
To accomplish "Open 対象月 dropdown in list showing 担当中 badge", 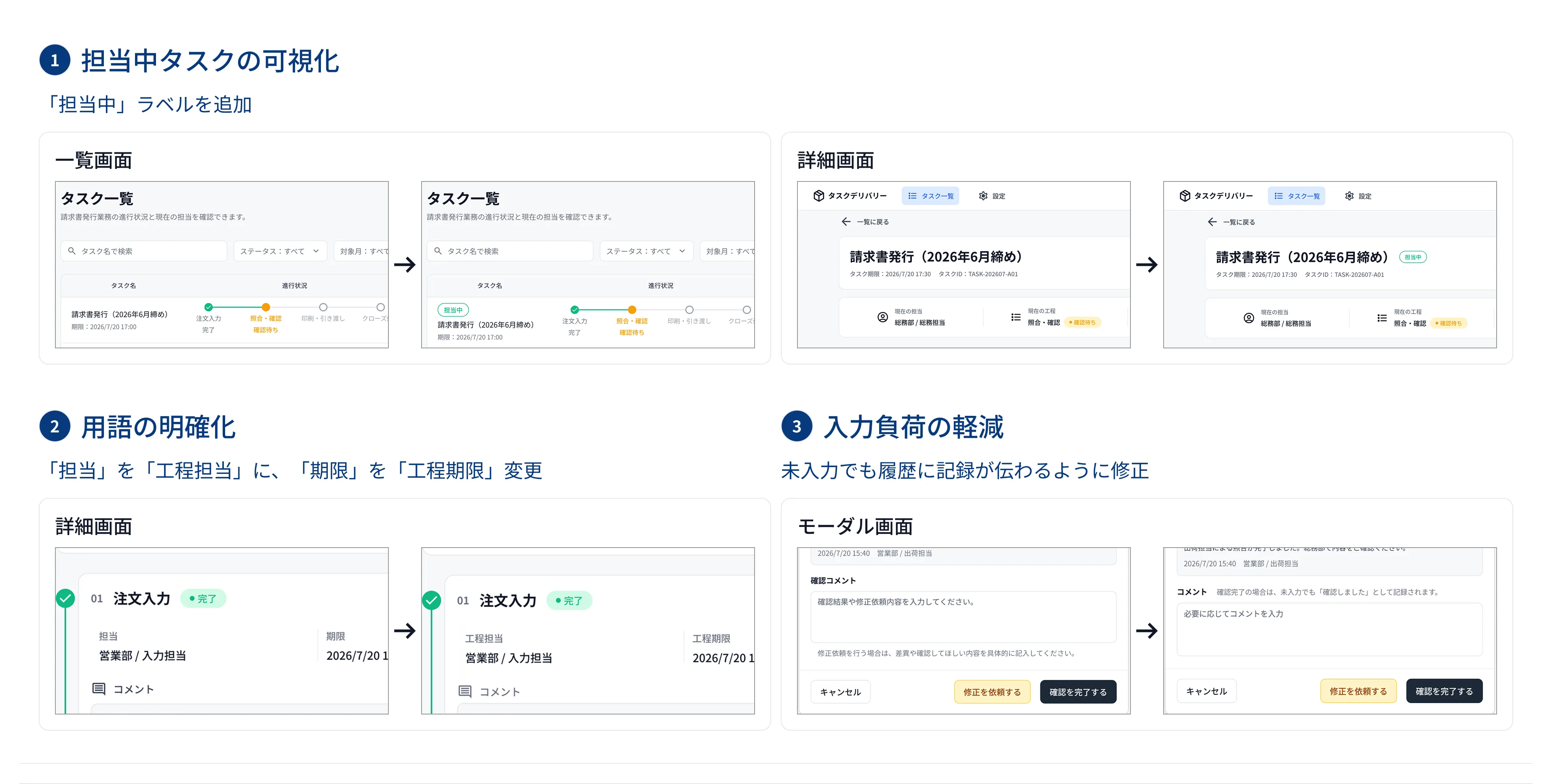I will (727, 251).
